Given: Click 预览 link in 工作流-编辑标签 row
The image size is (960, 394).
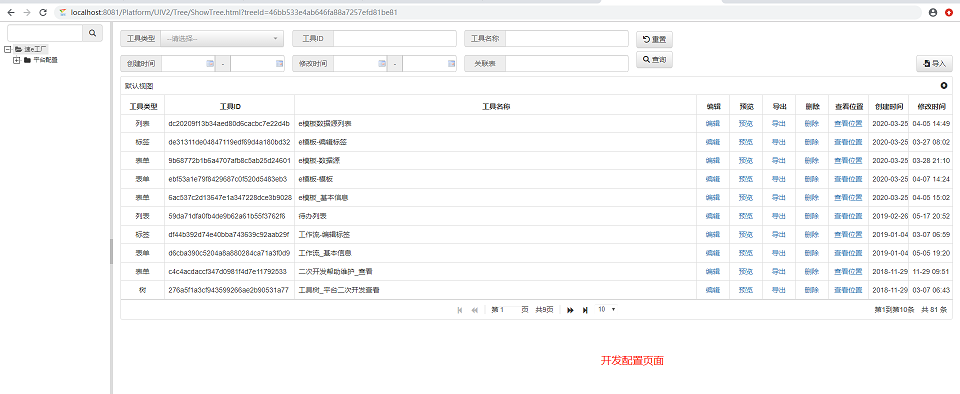Looking at the screenshot, I should click(x=746, y=234).
